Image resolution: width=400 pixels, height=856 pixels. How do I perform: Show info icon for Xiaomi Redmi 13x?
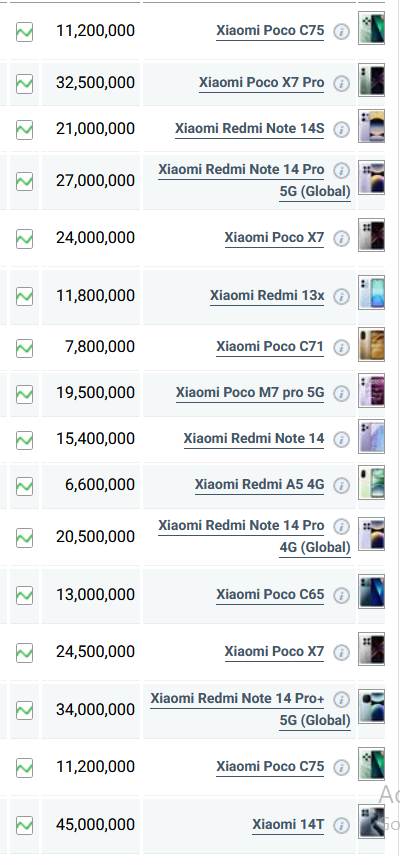tap(342, 296)
